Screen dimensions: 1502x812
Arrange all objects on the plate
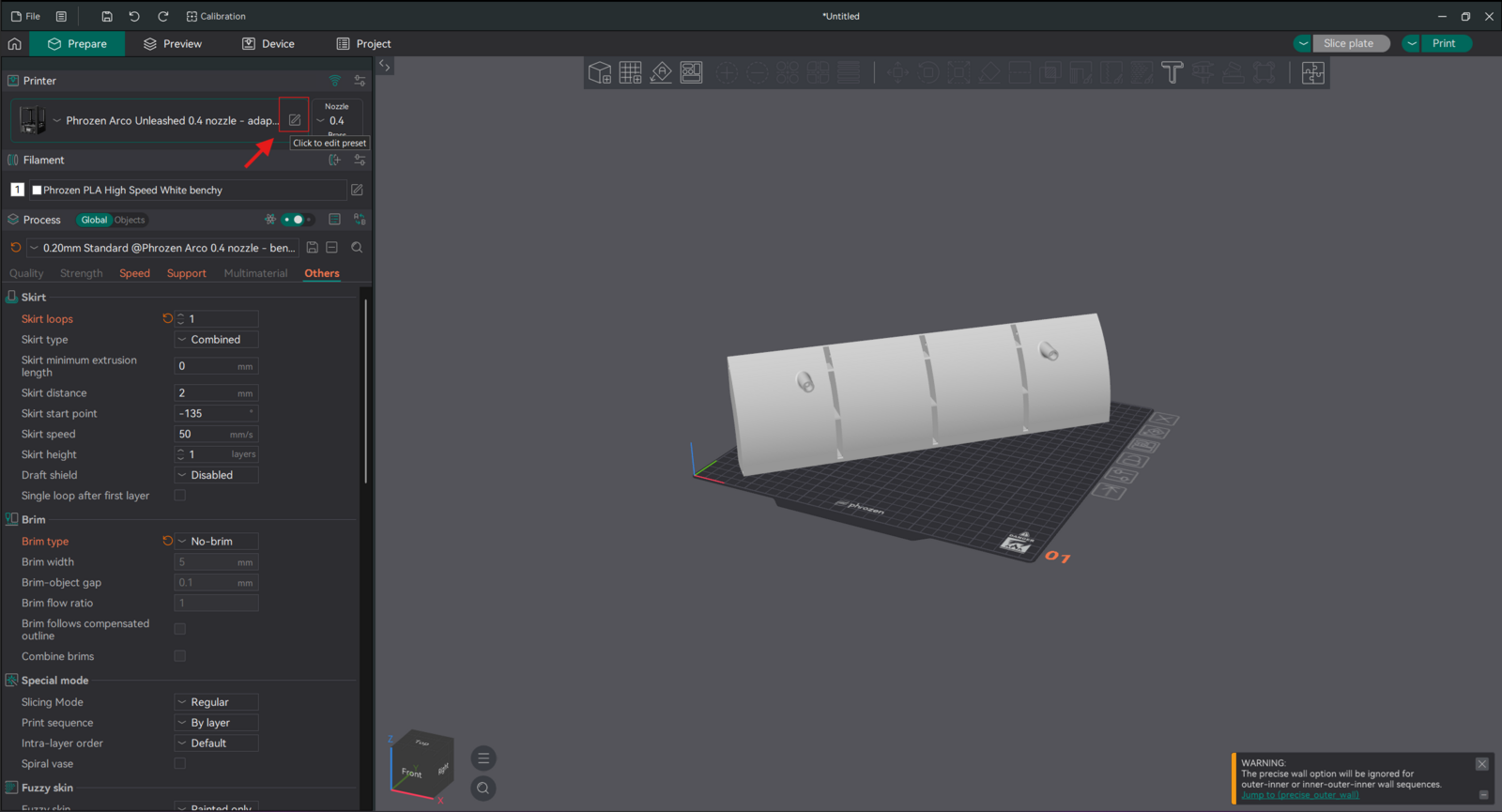click(692, 72)
